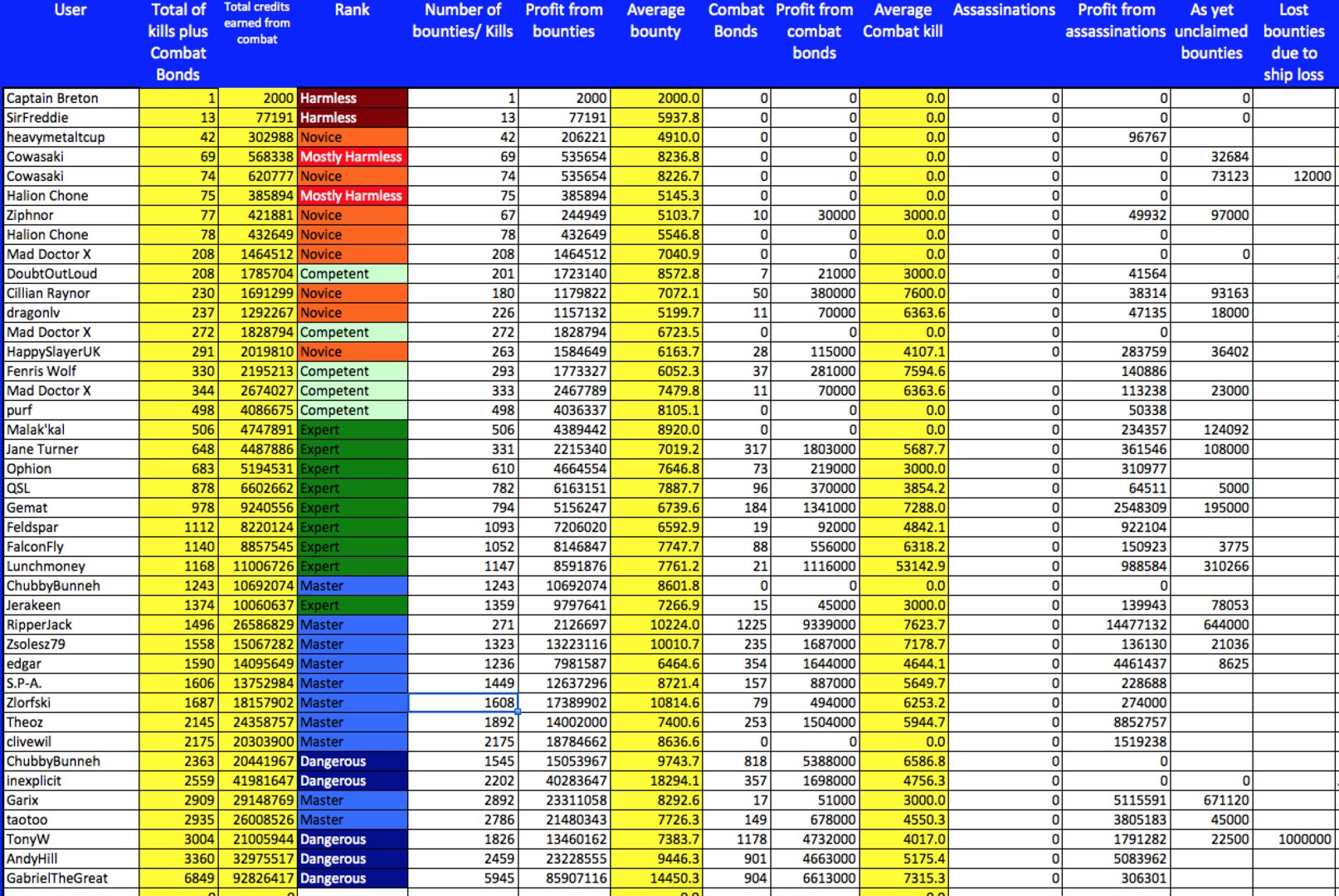Select the 'inexplicit' user cell
The image size is (1339, 896).
pyautogui.click(x=71, y=781)
